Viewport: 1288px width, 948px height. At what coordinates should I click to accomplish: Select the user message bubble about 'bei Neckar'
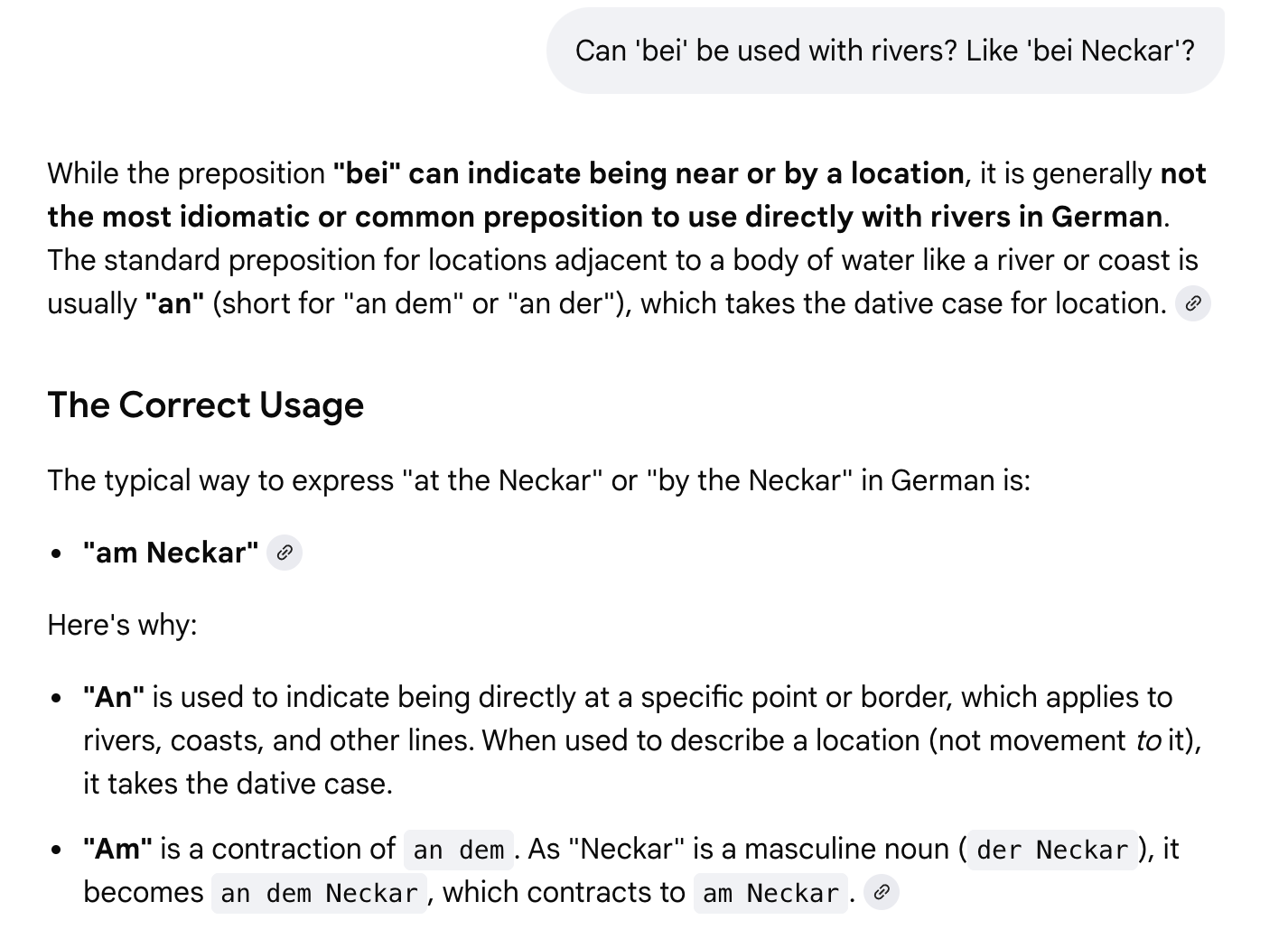point(885,51)
